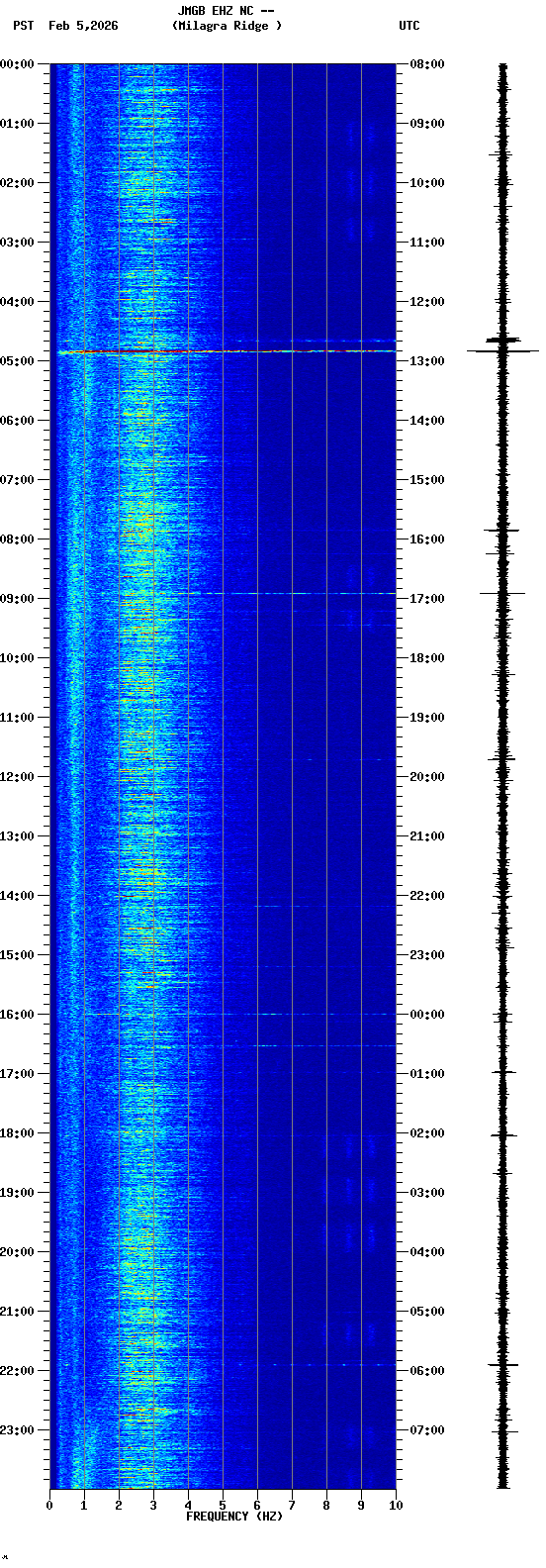This screenshot has height=1568, width=546.
Task: Click the UTC axis label 17:00
Action: click(x=427, y=599)
